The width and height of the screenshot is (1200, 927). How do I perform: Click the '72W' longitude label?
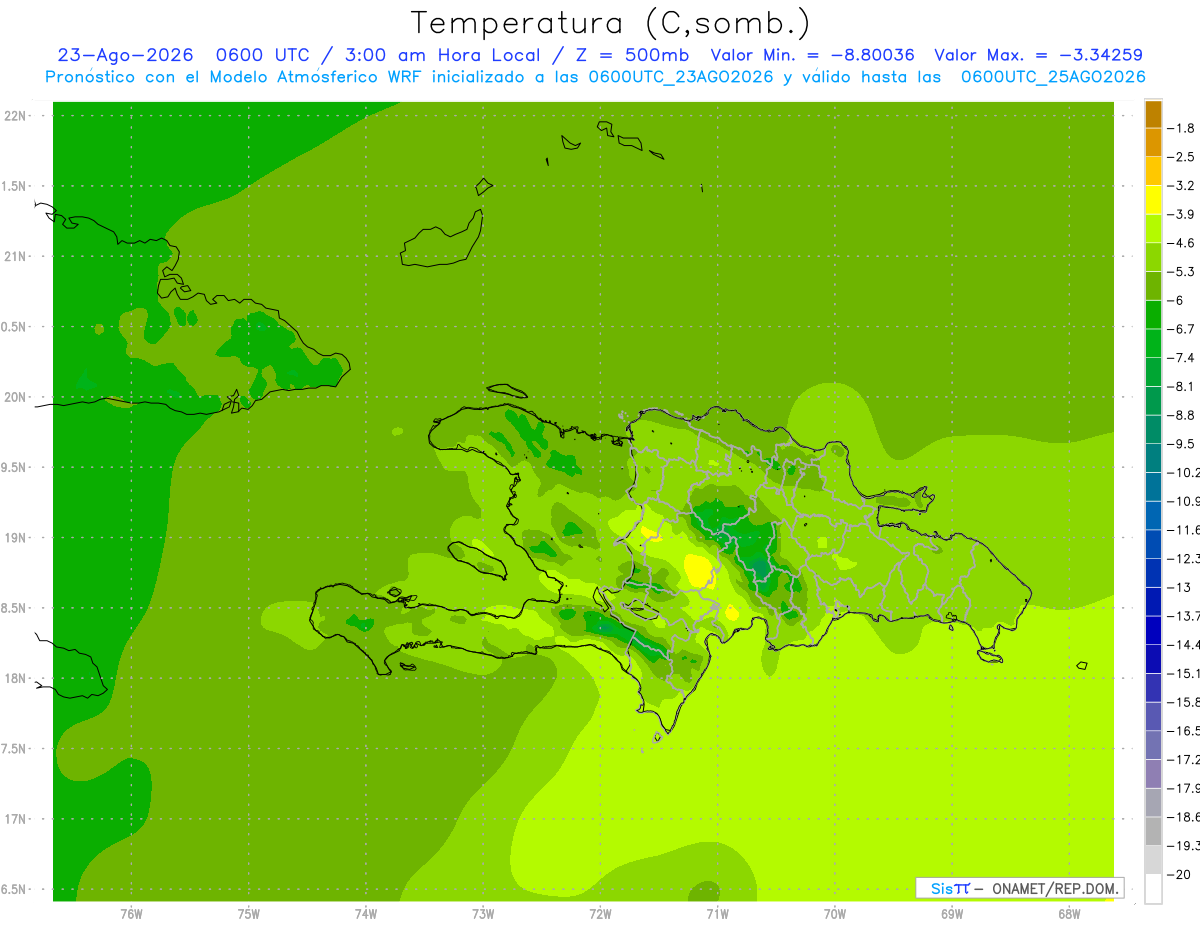(x=600, y=913)
